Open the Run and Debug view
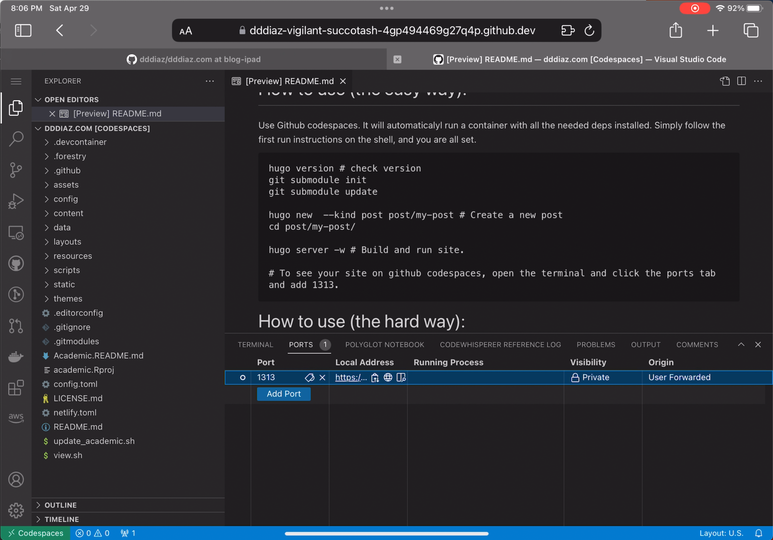773x540 pixels. tap(16, 202)
